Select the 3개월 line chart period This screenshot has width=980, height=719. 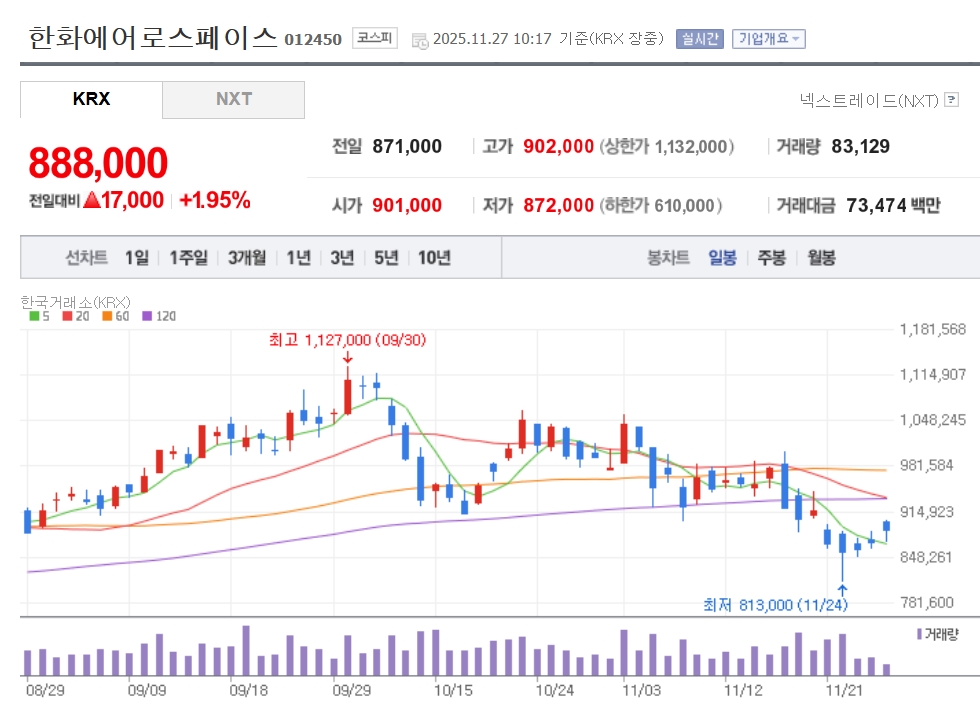click(x=247, y=258)
